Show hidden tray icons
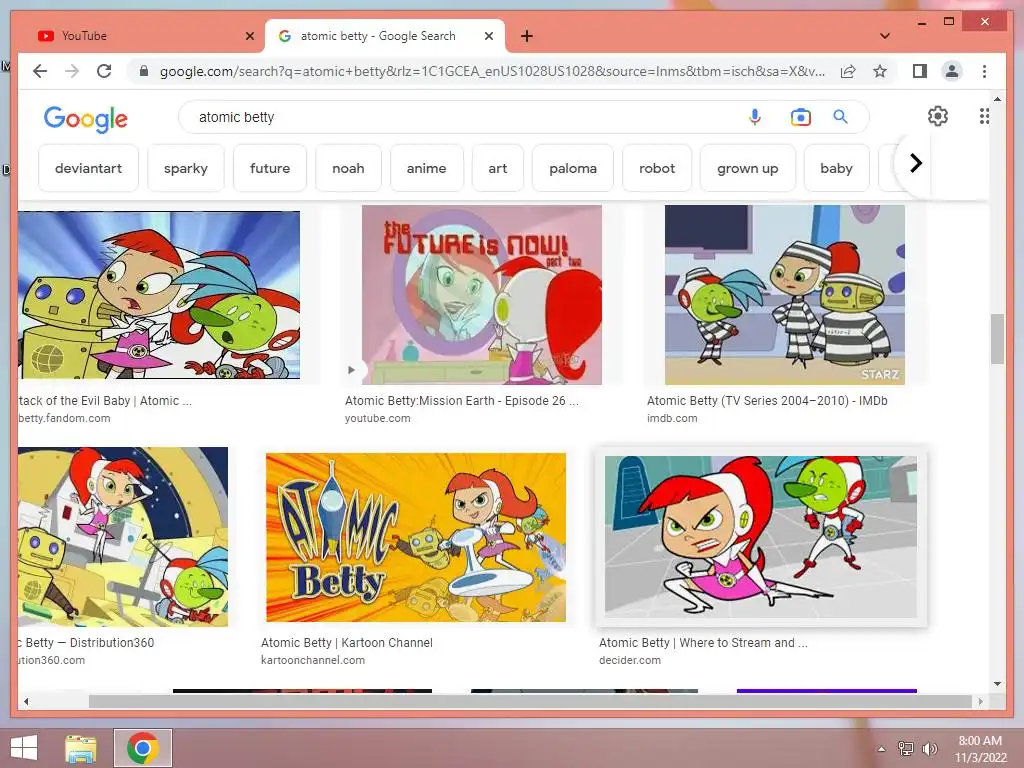 click(882, 748)
